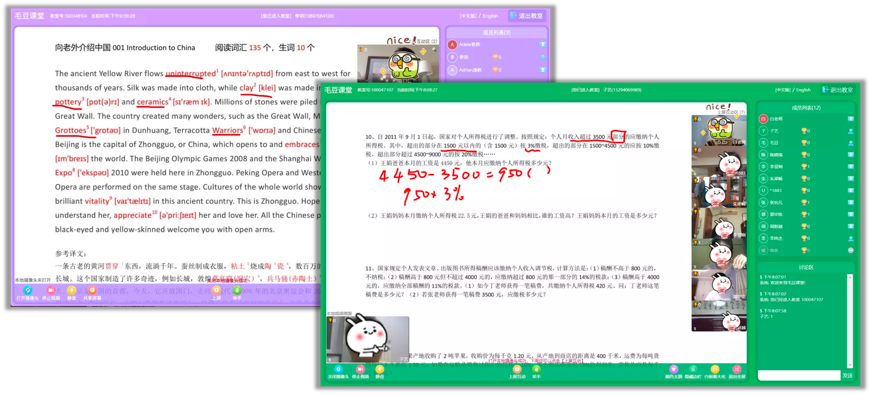The width and height of the screenshot is (871, 395).
Task: Click word 'appreciate' in purple window passage
Action: tap(133, 215)
